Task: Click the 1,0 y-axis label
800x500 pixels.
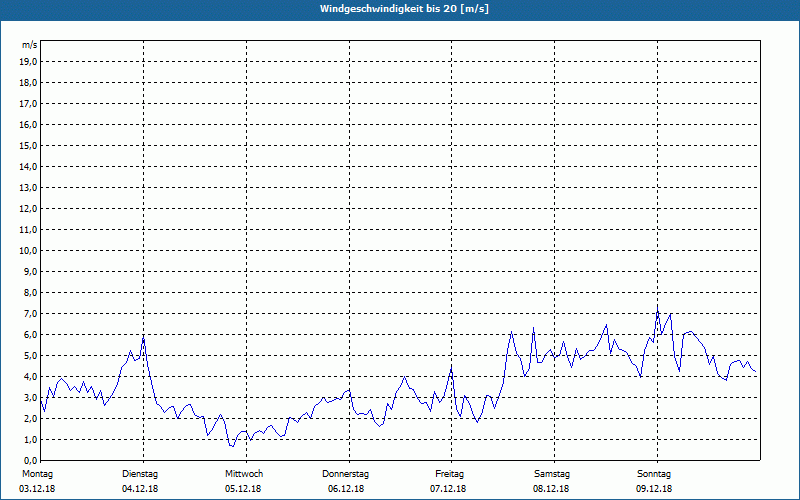Action: [31, 440]
